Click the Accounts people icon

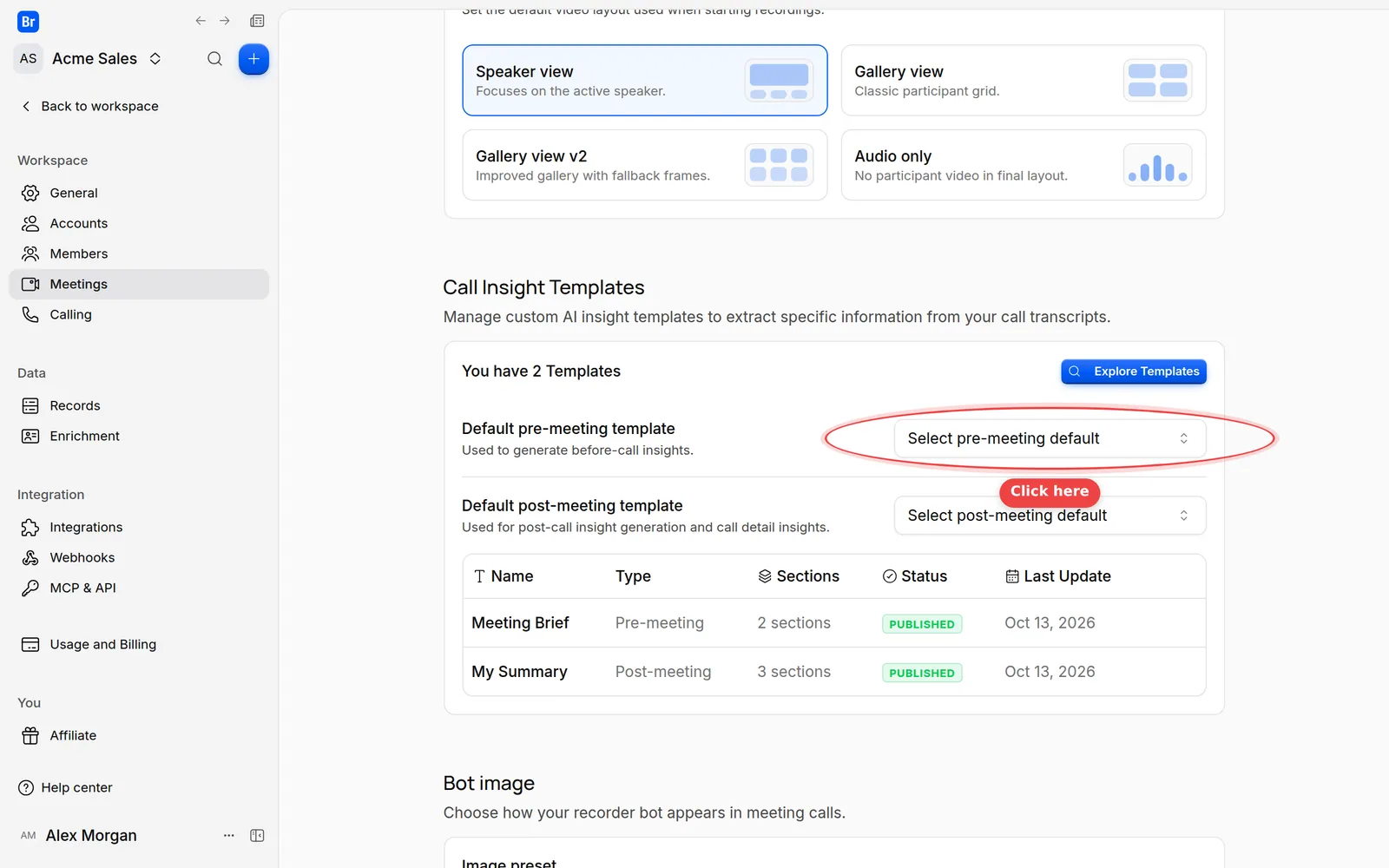pyautogui.click(x=30, y=223)
